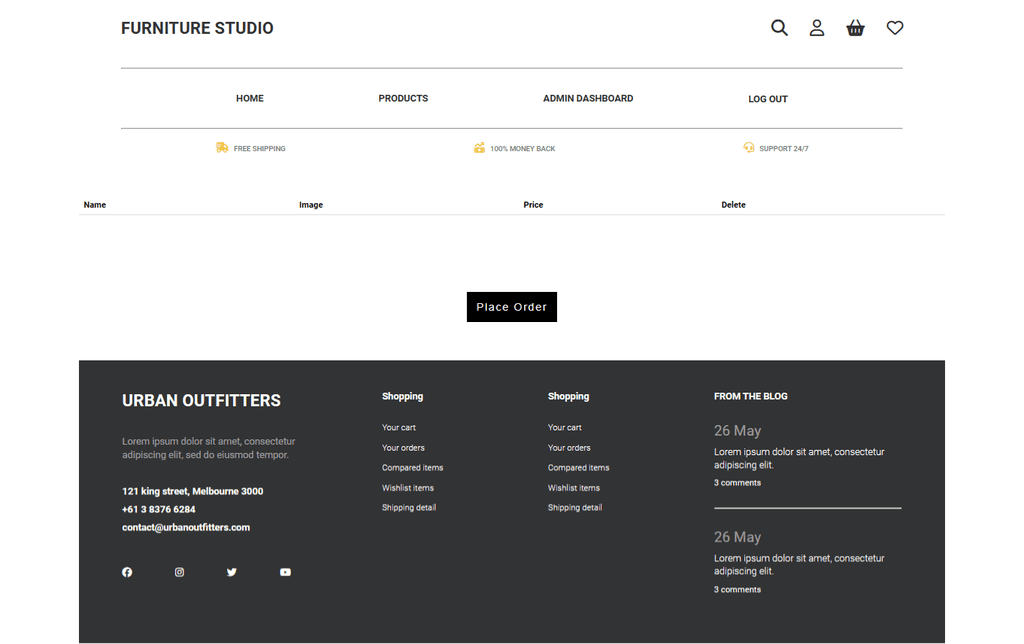Click the Twitter icon in footer

click(x=232, y=572)
